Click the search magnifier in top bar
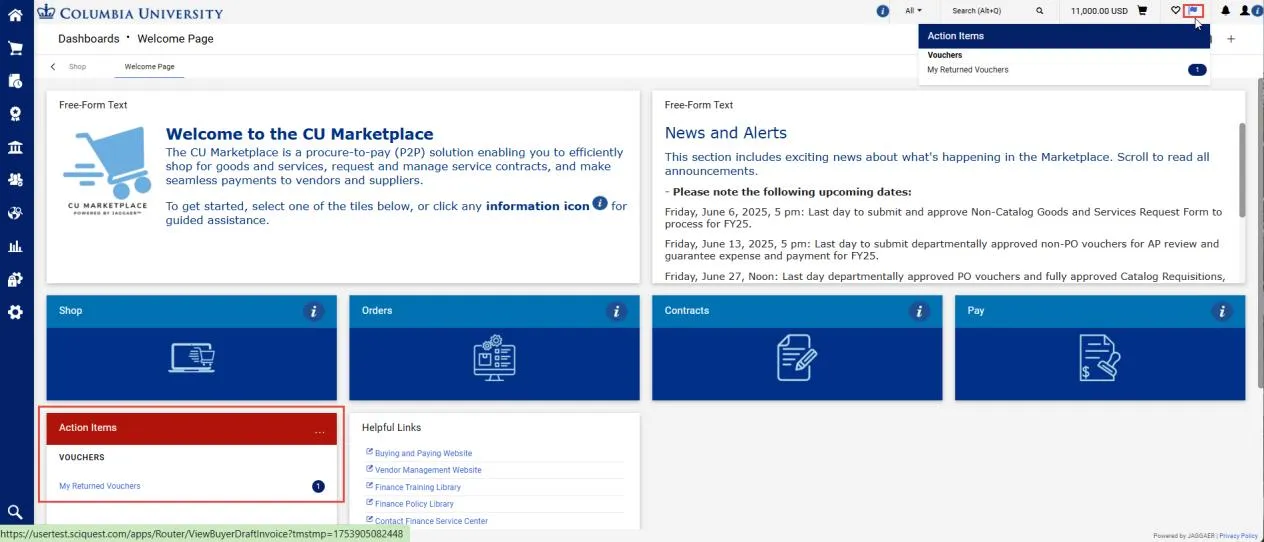 point(1040,11)
